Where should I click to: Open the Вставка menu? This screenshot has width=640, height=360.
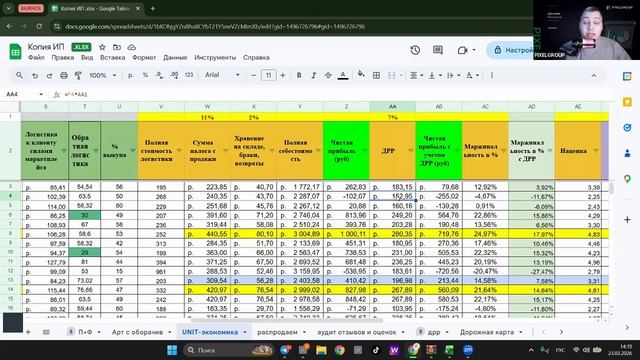(113, 58)
